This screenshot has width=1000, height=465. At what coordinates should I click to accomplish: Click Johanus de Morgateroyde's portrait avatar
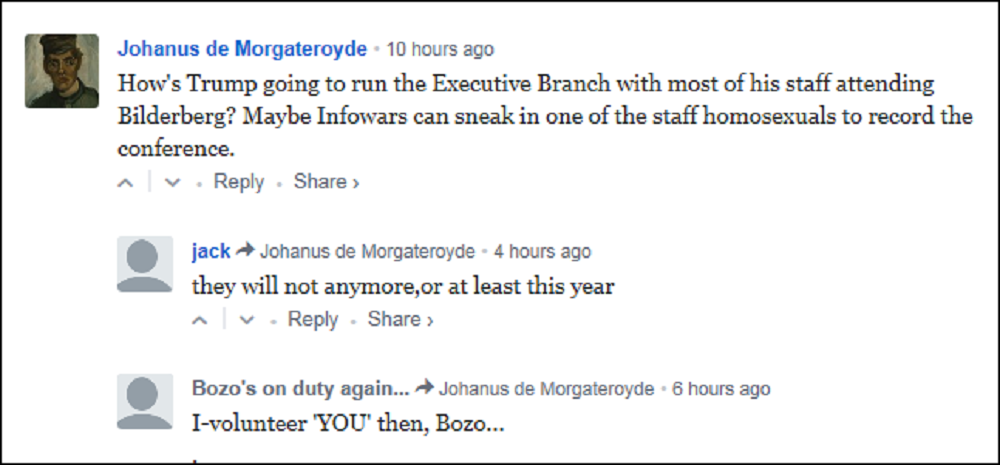[61, 70]
